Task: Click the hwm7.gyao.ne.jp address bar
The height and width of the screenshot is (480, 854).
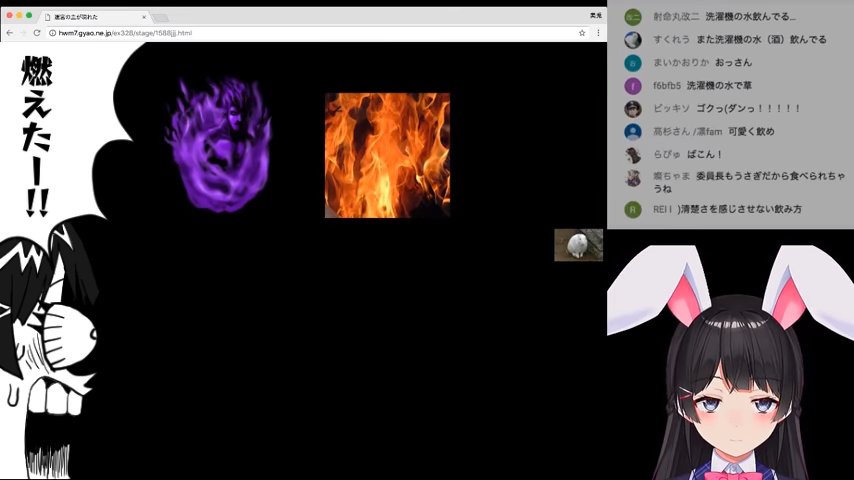Action: (316, 33)
